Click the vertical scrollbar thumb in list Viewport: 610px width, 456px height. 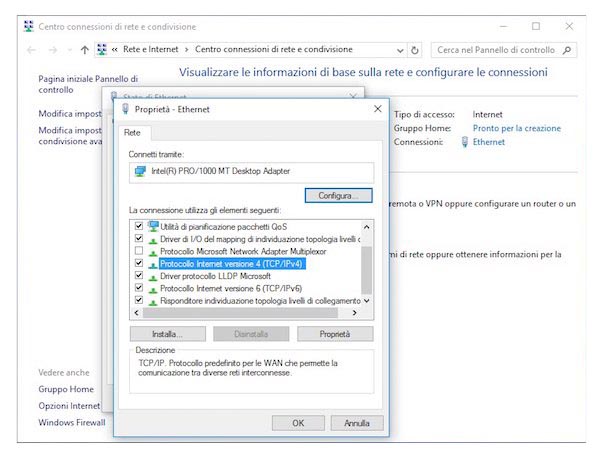(x=366, y=270)
